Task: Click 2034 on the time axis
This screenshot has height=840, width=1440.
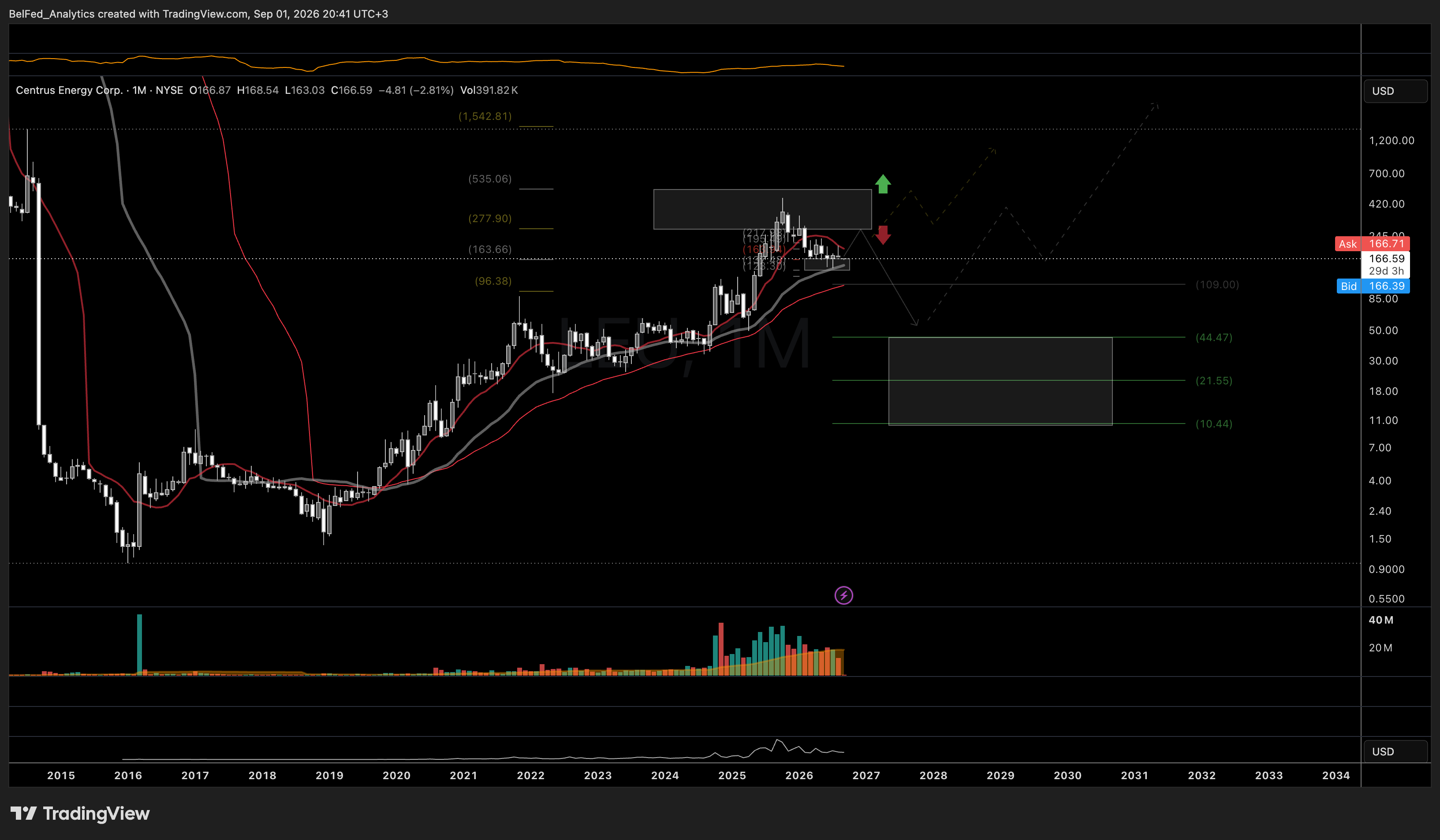Action: tap(1336, 776)
